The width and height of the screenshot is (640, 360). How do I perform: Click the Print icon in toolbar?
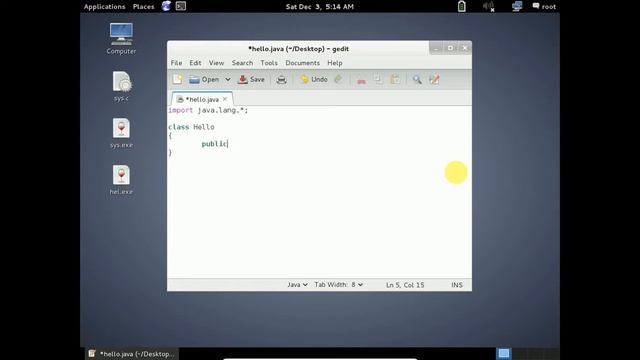[281, 80]
